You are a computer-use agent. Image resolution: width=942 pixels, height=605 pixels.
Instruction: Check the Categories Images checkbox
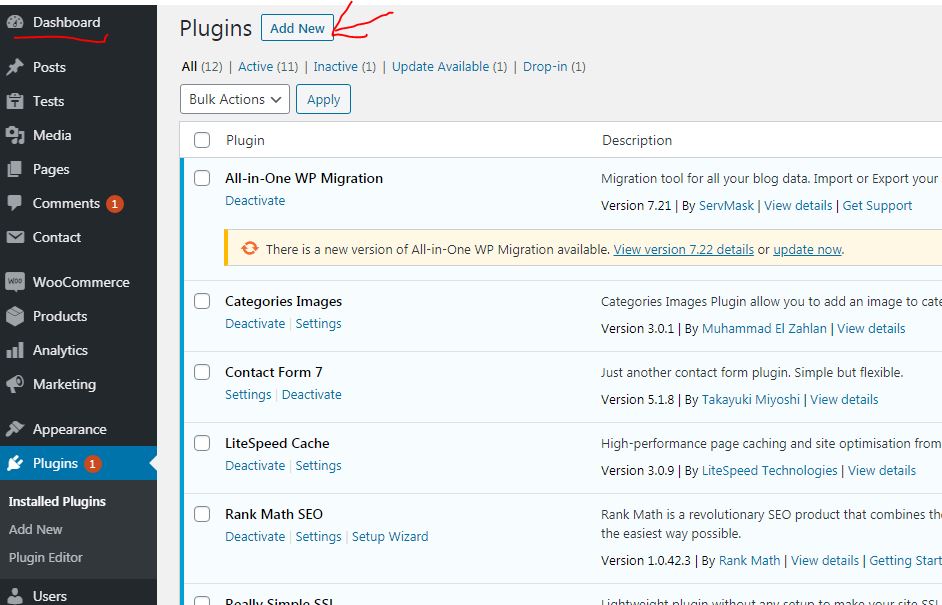click(x=202, y=301)
